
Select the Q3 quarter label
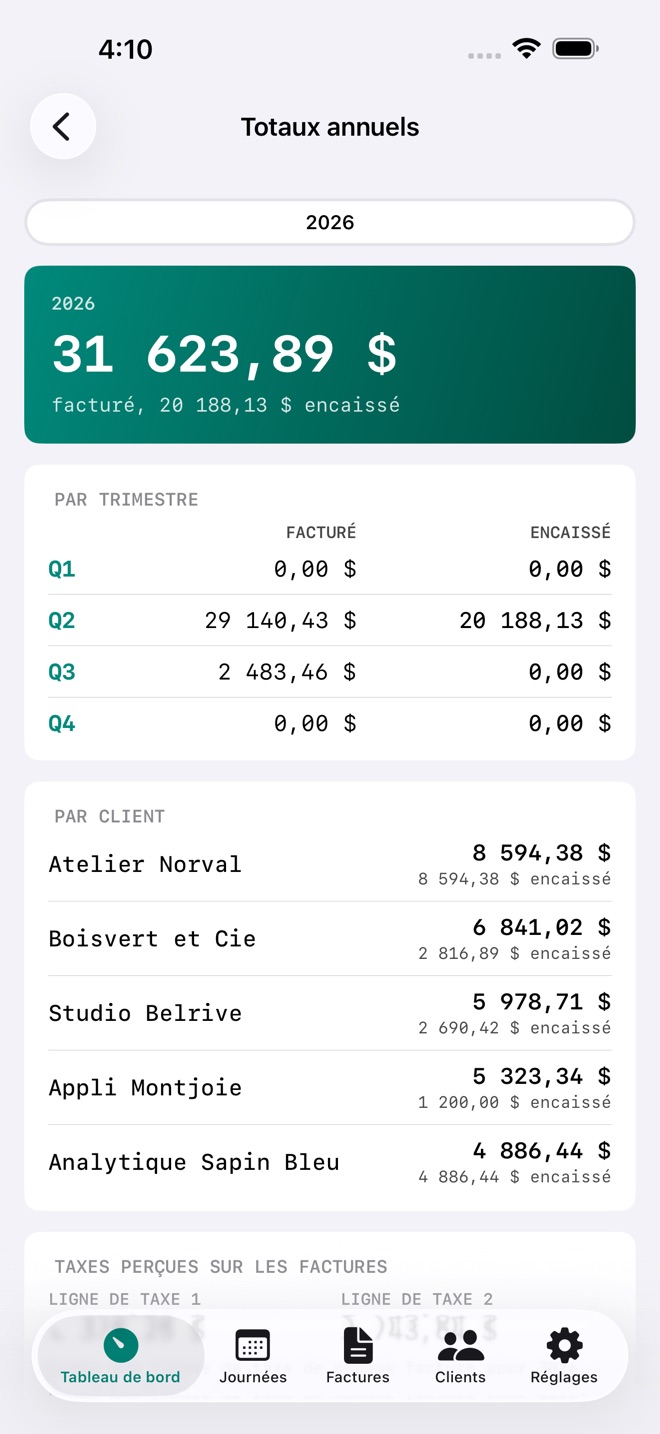62,672
